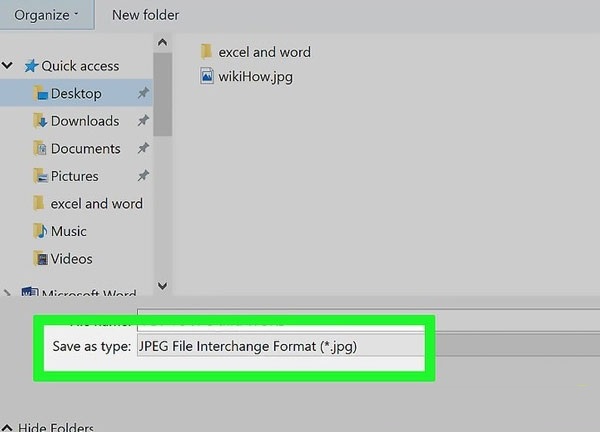Click the Downloads arrow icon in sidebar
Screen dimensions: 600x432
click(40, 121)
